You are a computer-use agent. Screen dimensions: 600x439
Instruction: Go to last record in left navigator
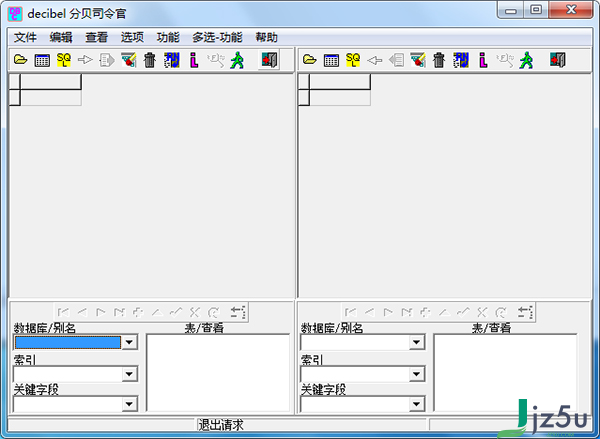119,312
